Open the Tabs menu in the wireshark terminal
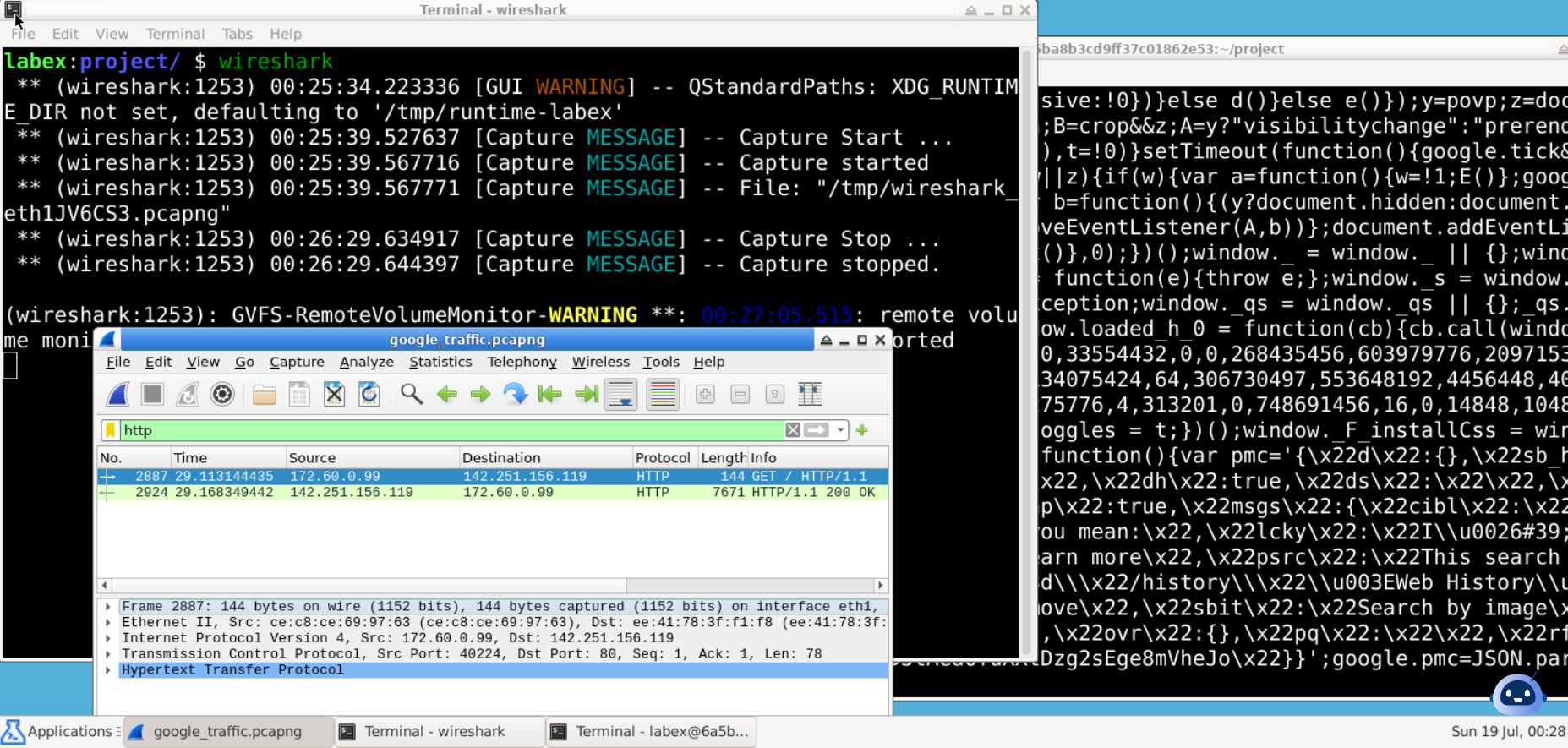The height and width of the screenshot is (748, 1568). pos(238,34)
